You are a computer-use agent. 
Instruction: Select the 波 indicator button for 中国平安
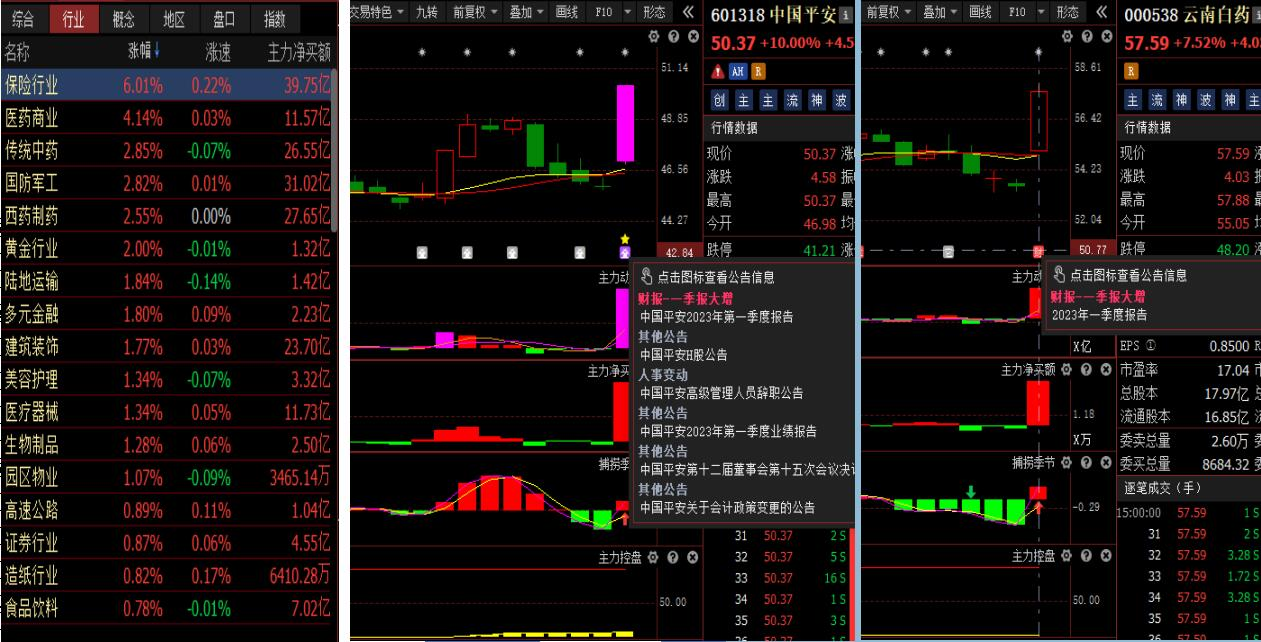click(x=842, y=100)
